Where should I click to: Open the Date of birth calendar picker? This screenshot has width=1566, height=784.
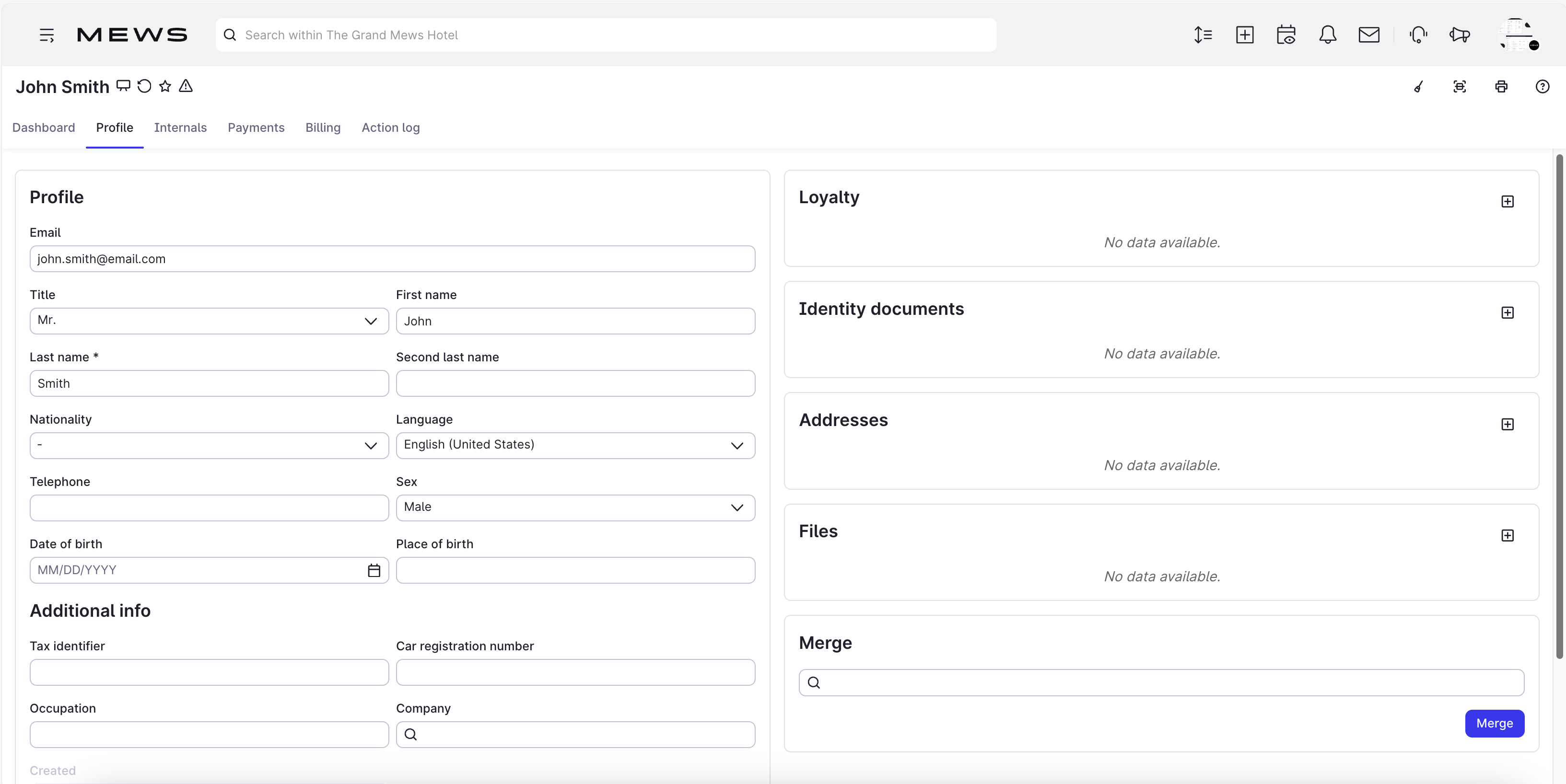tap(373, 570)
